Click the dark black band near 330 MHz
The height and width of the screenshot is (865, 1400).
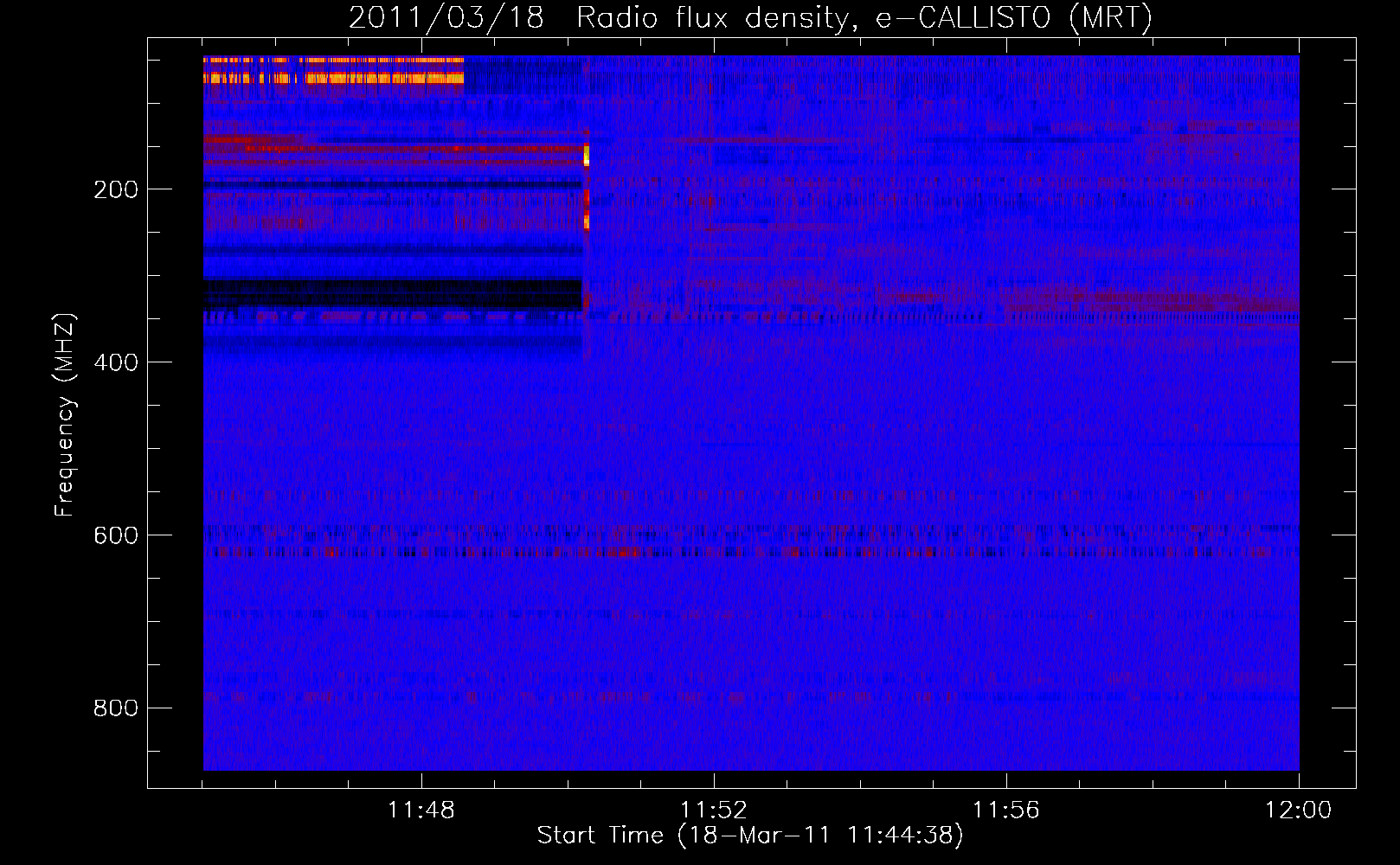pos(393,294)
